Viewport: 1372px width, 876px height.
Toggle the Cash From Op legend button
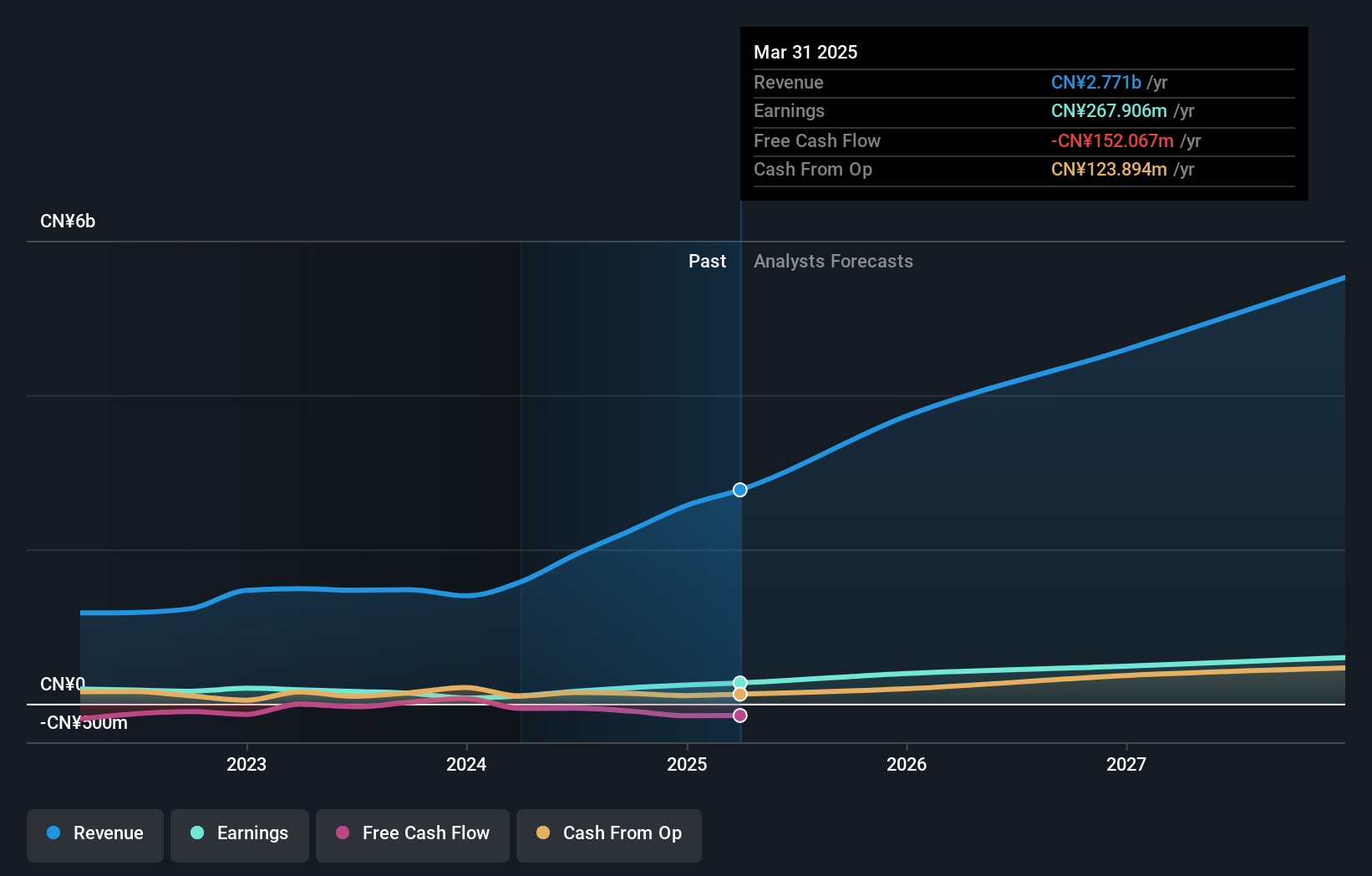tap(609, 835)
